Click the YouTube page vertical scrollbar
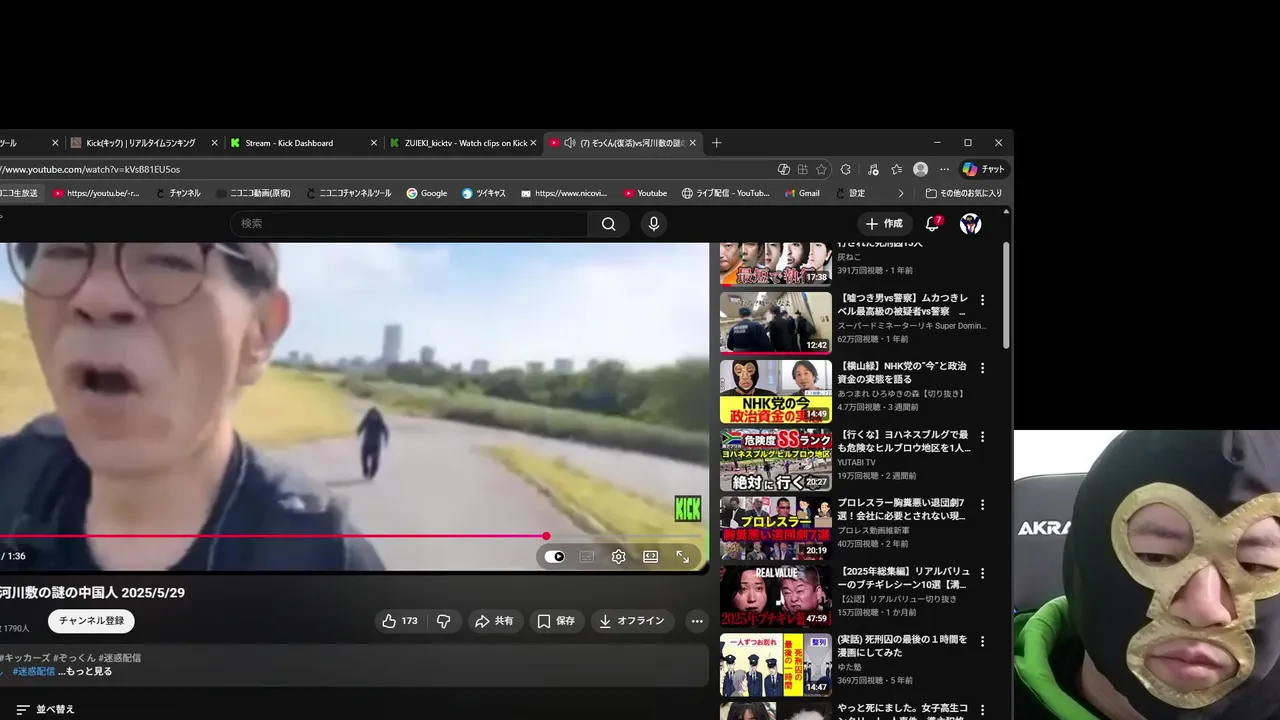This screenshot has height=720, width=1280. [1006, 295]
